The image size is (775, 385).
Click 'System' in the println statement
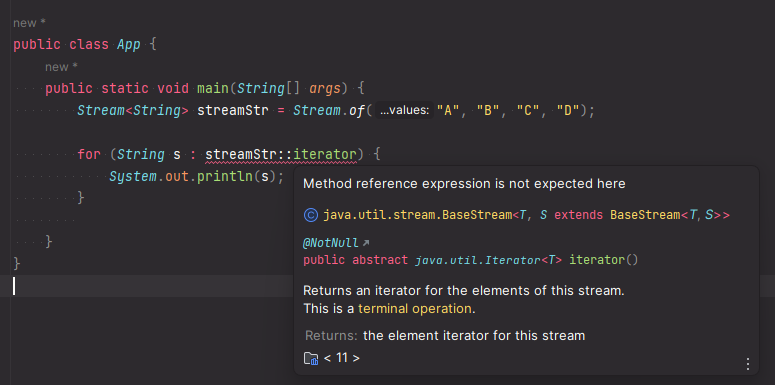(x=132, y=176)
